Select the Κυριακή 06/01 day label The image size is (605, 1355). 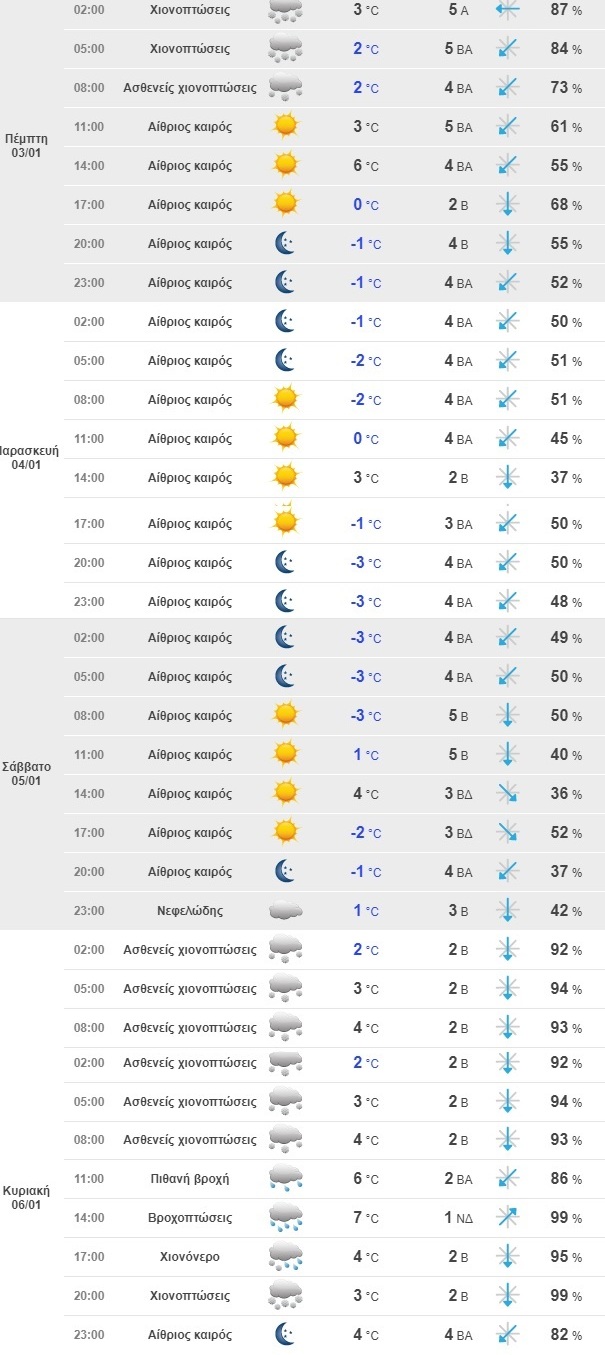click(26, 1198)
